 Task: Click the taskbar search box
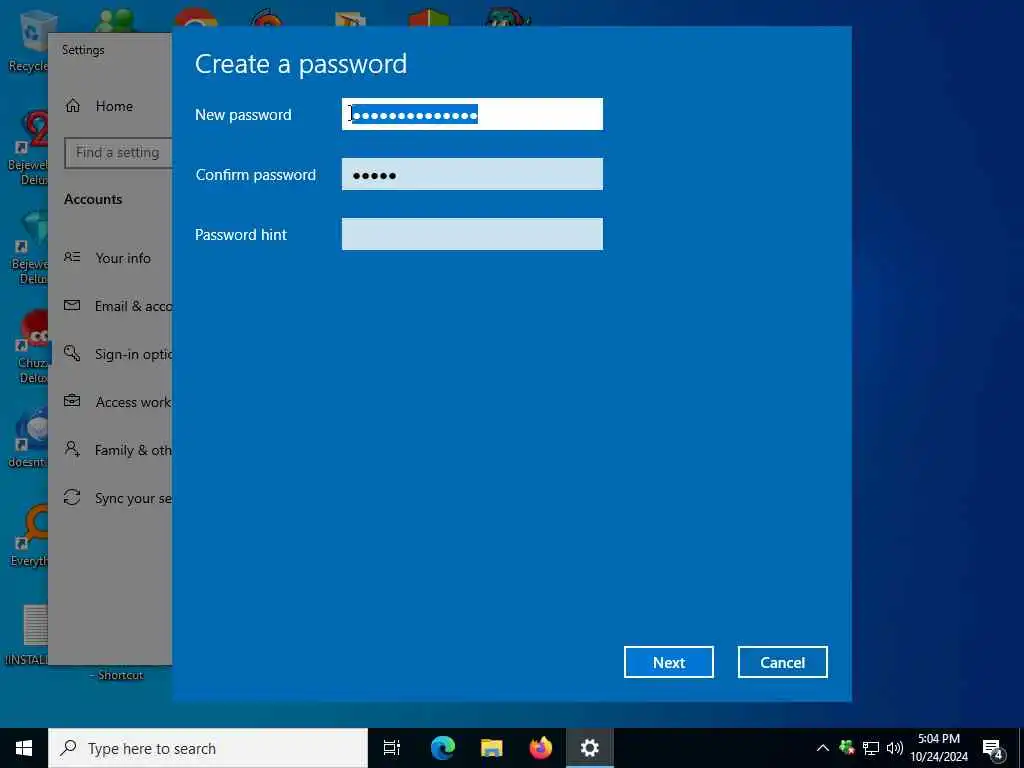208,748
